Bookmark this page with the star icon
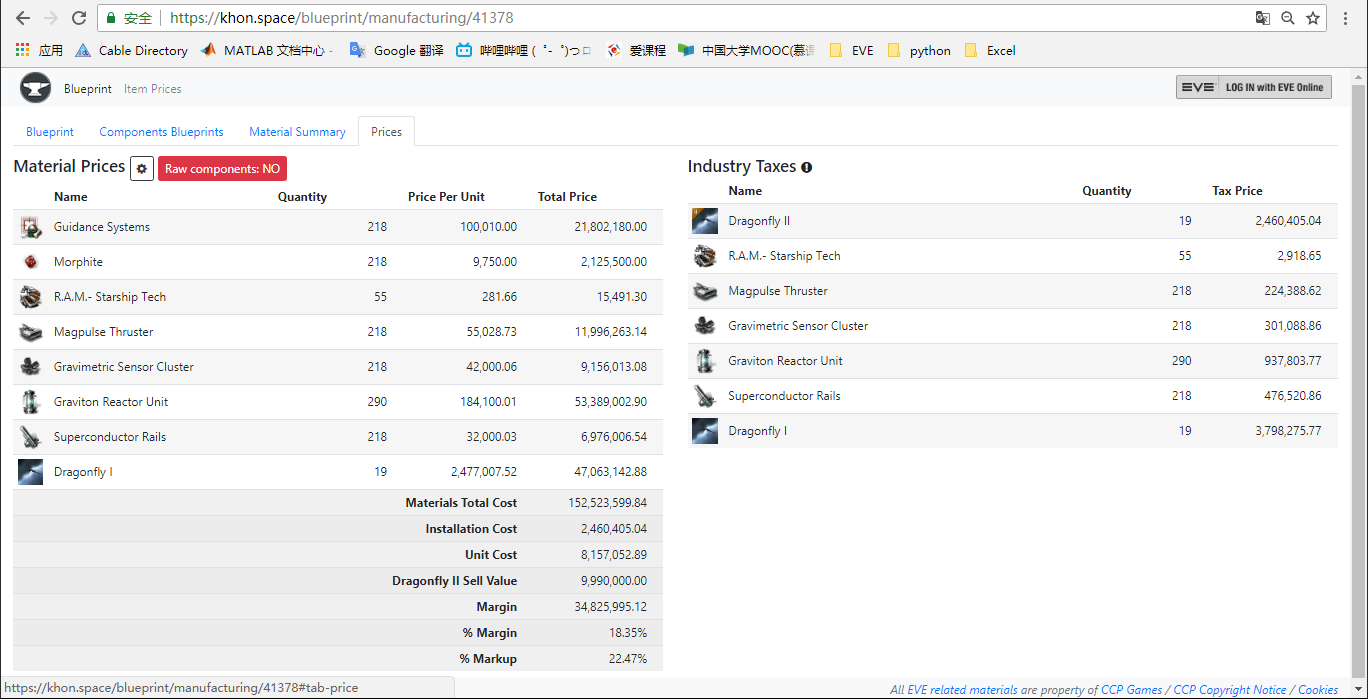 (x=1313, y=18)
